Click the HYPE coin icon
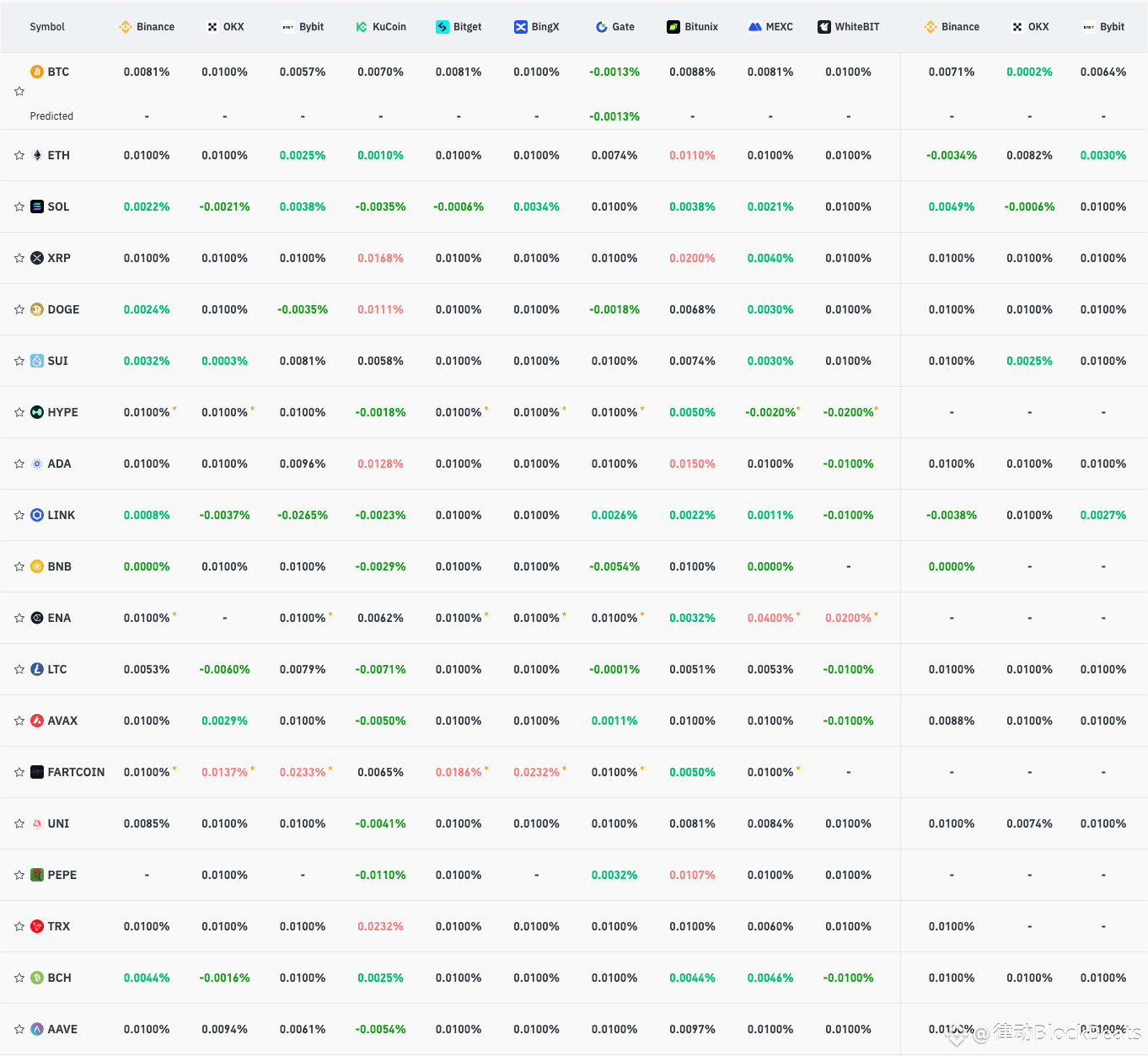This screenshot has height=1056, width=1148. pos(37,412)
